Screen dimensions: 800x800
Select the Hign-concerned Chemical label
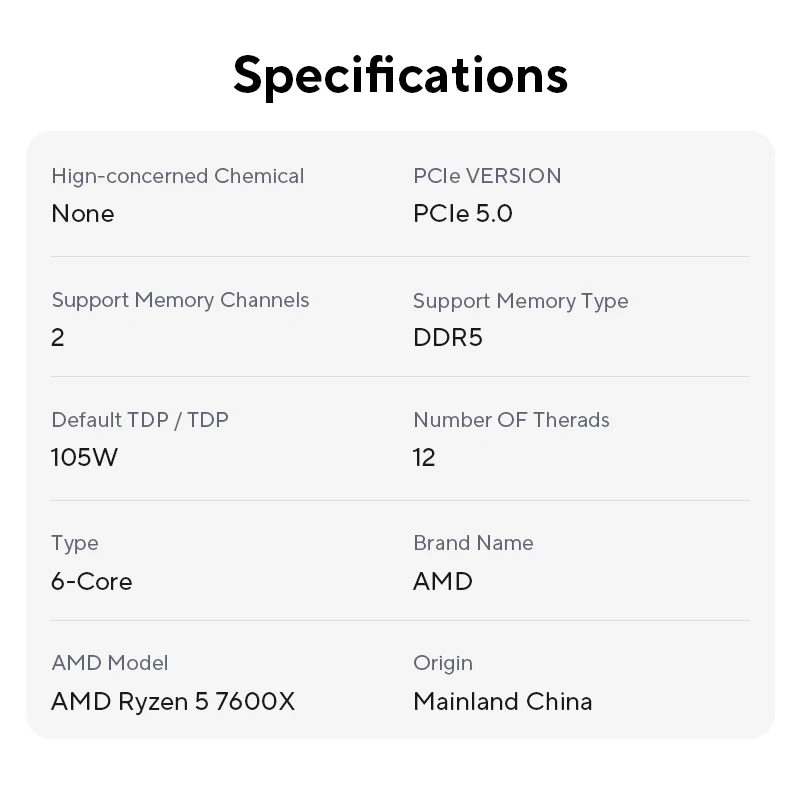click(x=178, y=177)
